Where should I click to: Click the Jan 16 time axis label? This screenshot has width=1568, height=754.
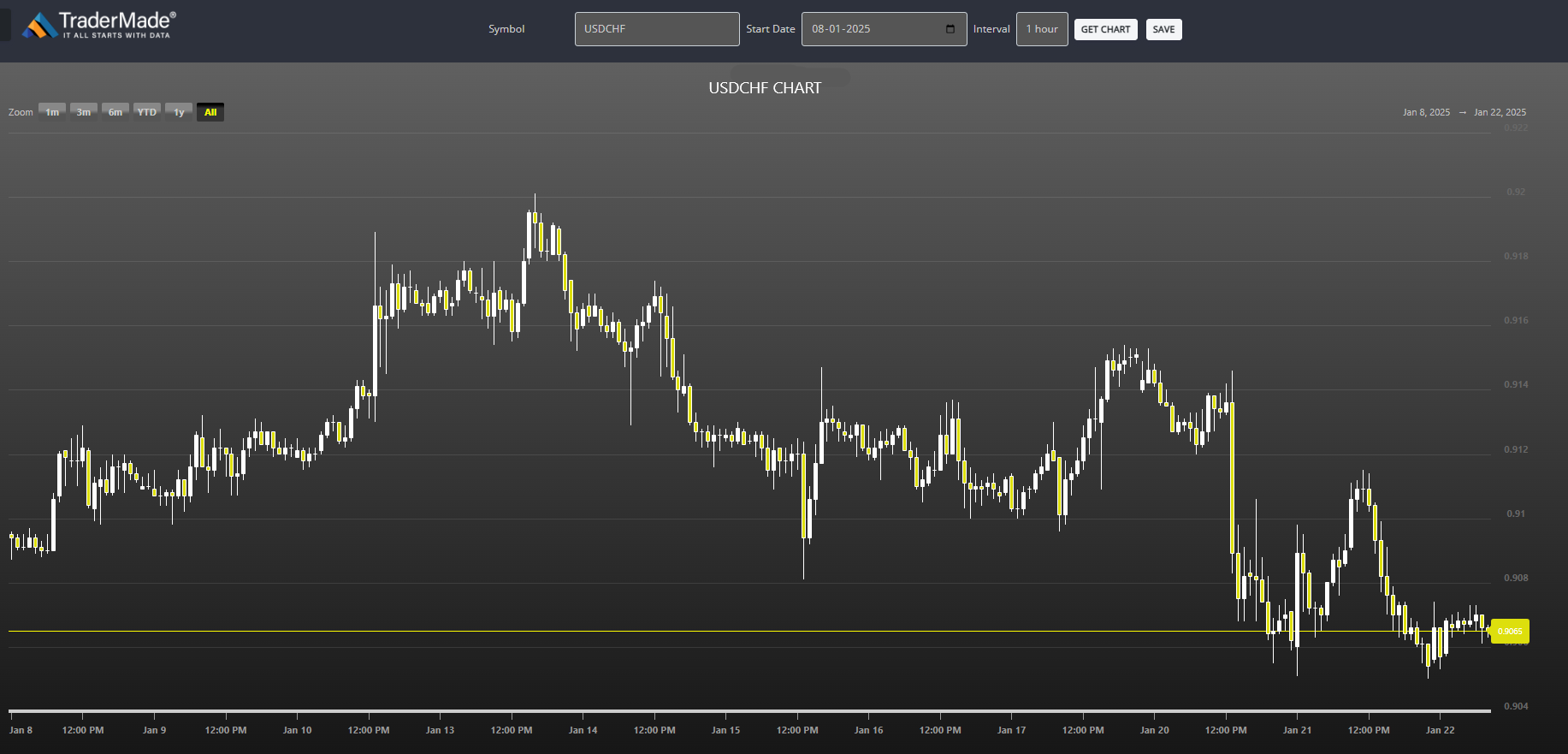click(869, 730)
